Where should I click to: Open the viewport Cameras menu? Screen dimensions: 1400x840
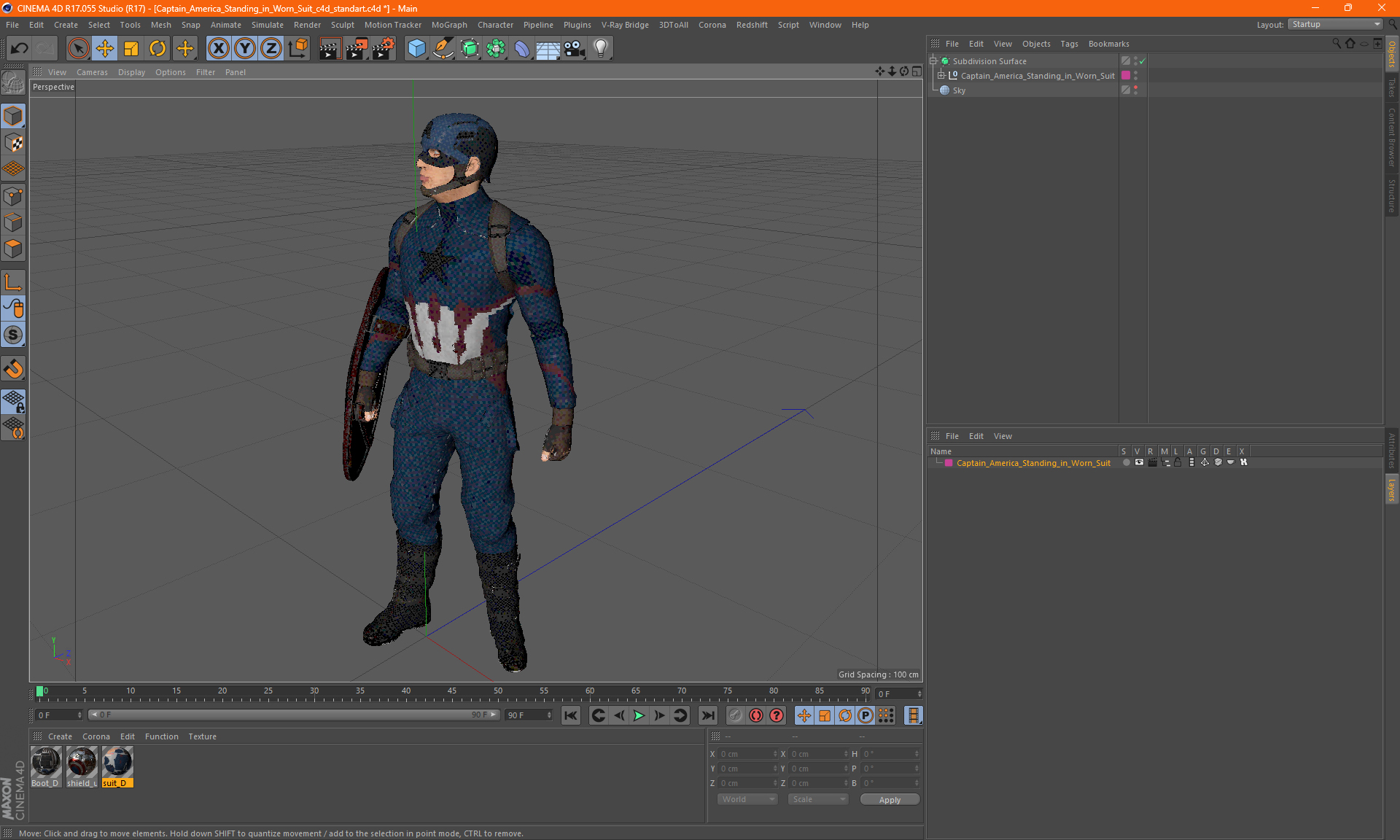pos(92,72)
